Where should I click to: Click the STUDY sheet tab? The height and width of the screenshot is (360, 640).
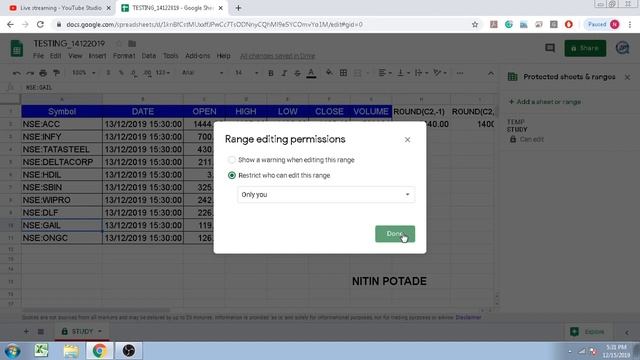coord(82,331)
